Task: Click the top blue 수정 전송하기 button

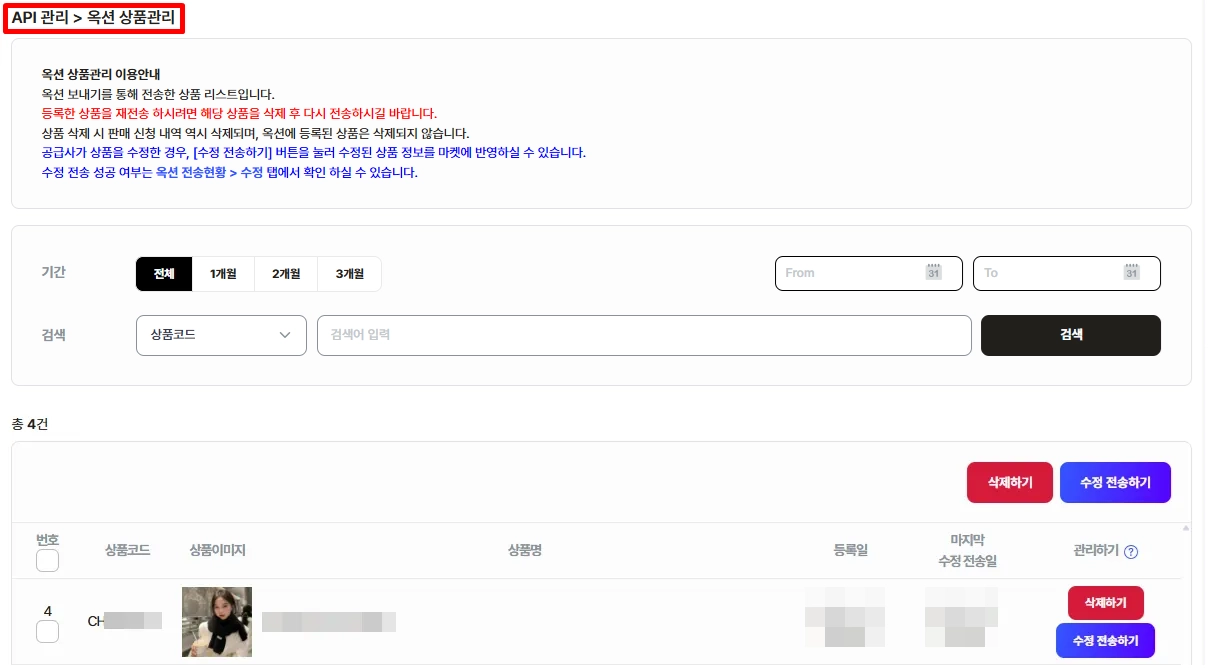Action: (x=1115, y=482)
